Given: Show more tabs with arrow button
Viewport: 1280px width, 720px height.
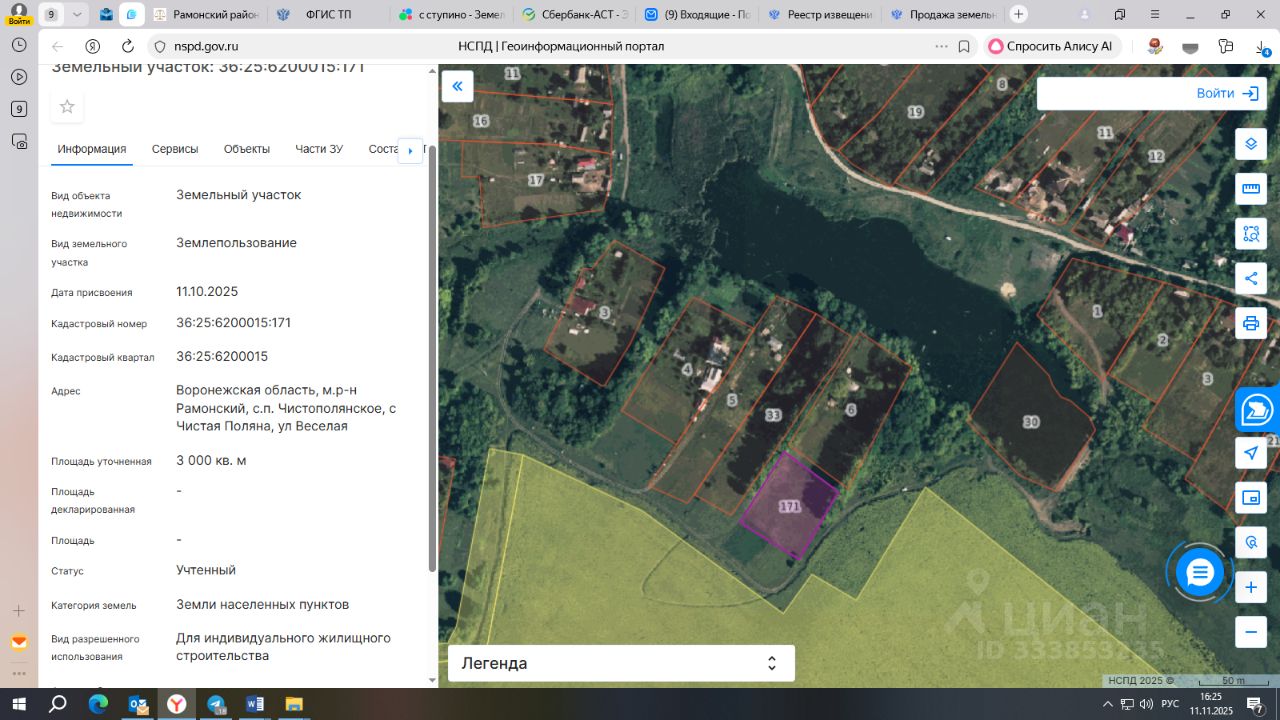Looking at the screenshot, I should pyautogui.click(x=410, y=150).
